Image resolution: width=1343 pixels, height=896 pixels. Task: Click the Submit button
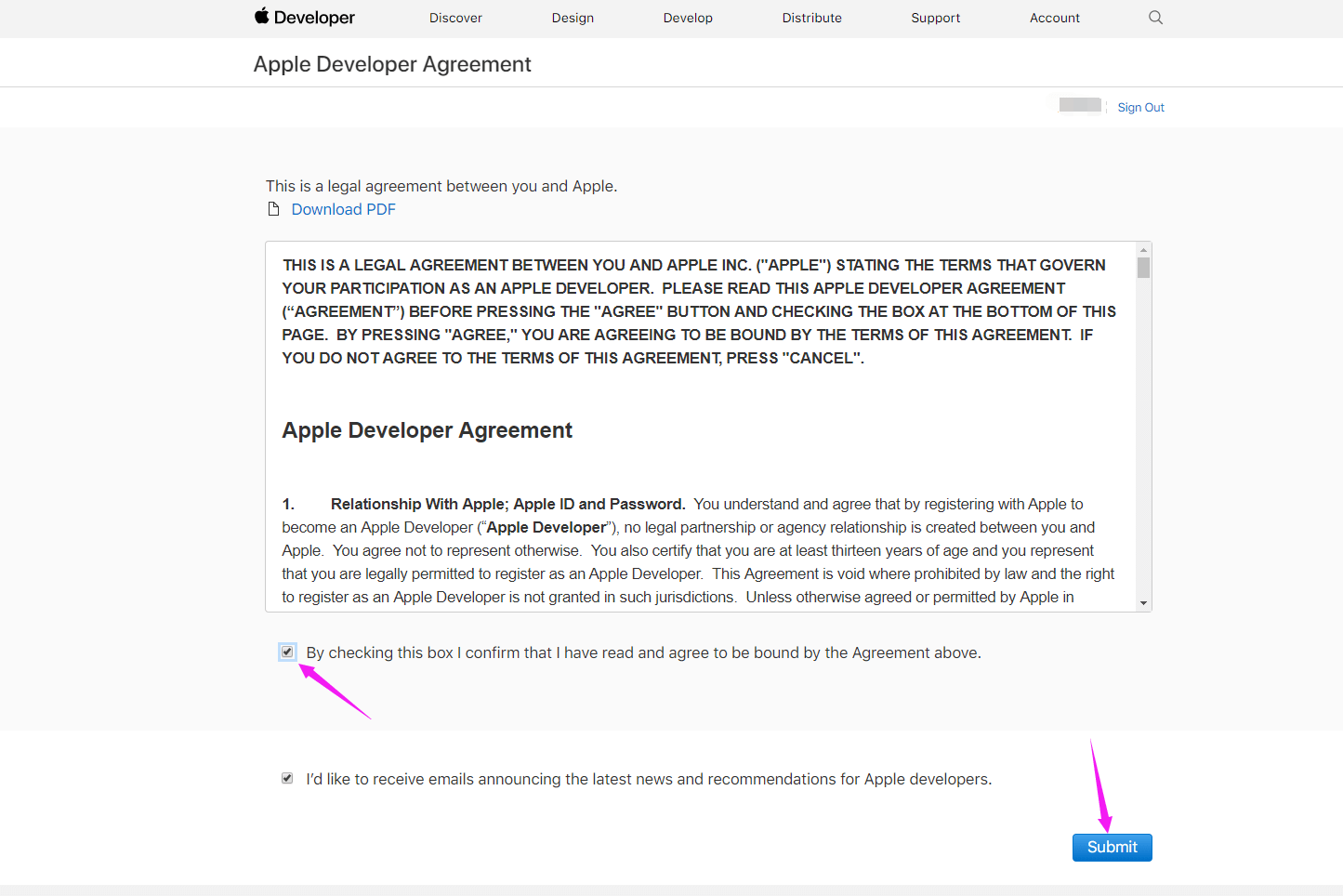(x=1112, y=848)
